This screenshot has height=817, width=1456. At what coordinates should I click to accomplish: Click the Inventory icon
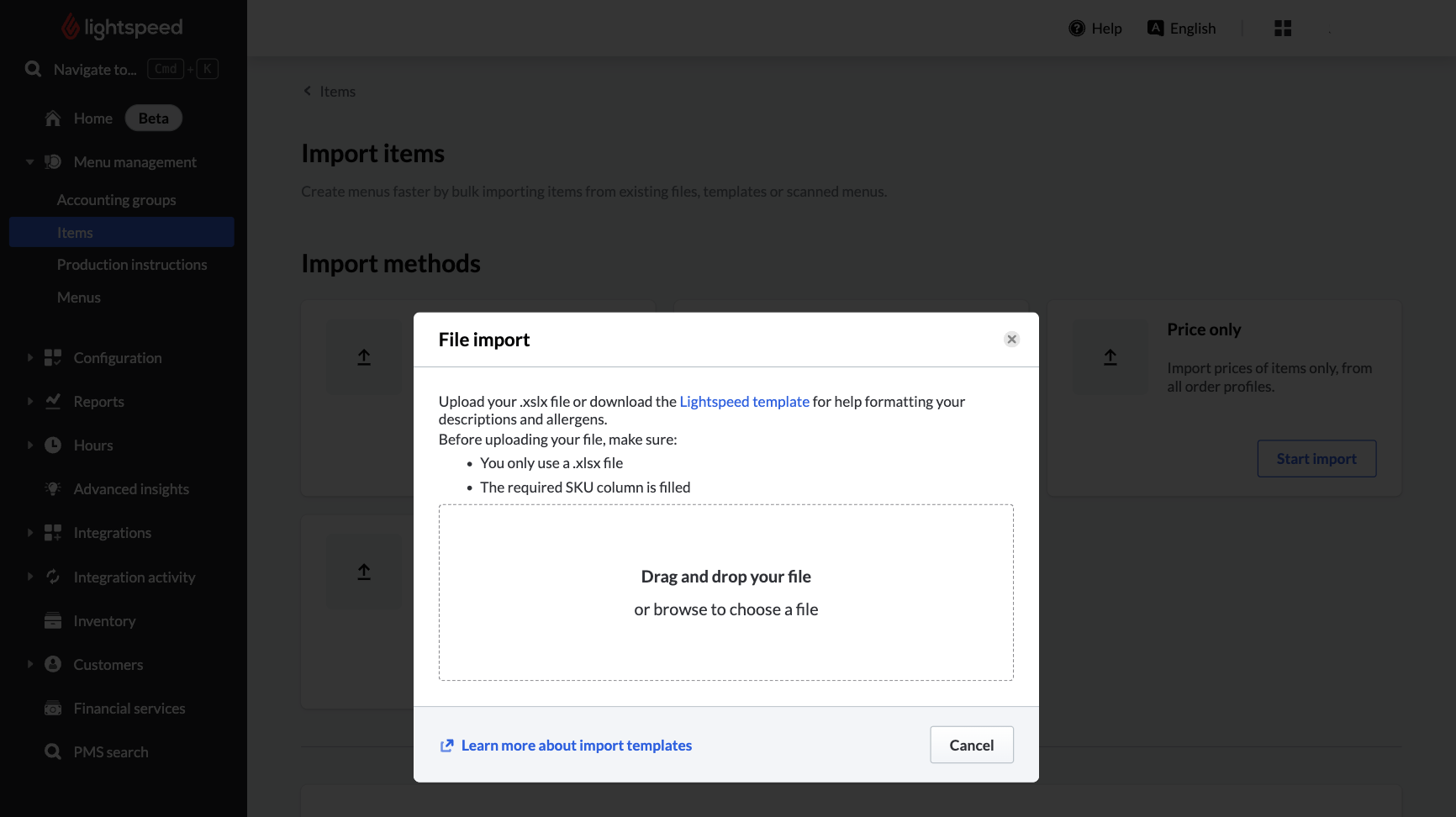[53, 621]
